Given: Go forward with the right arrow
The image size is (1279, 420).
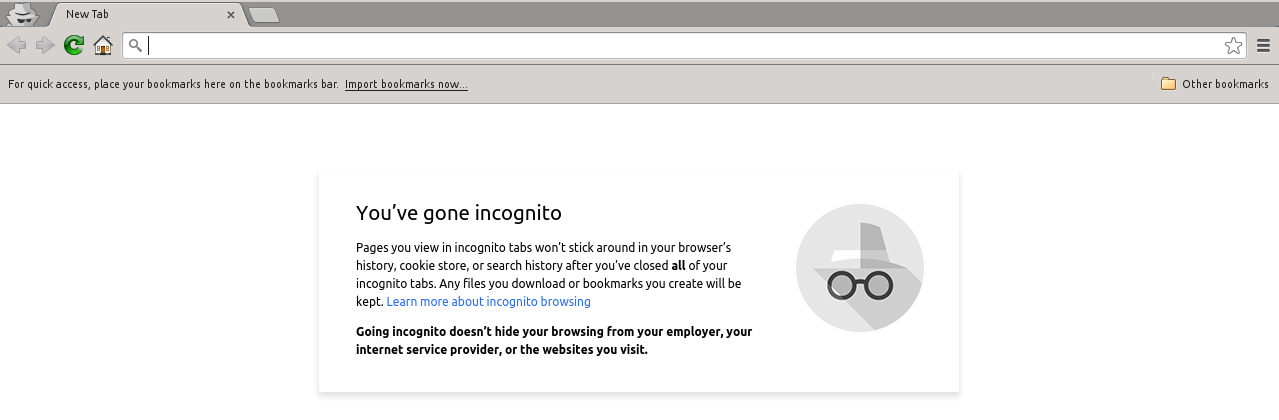Looking at the screenshot, I should coord(45,45).
